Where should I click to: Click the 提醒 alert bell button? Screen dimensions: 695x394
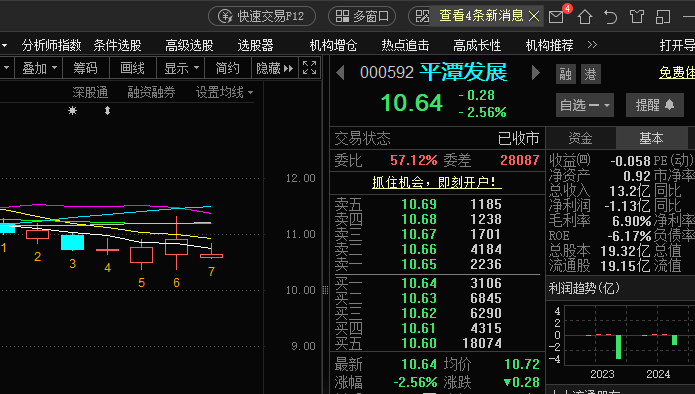[x=655, y=105]
